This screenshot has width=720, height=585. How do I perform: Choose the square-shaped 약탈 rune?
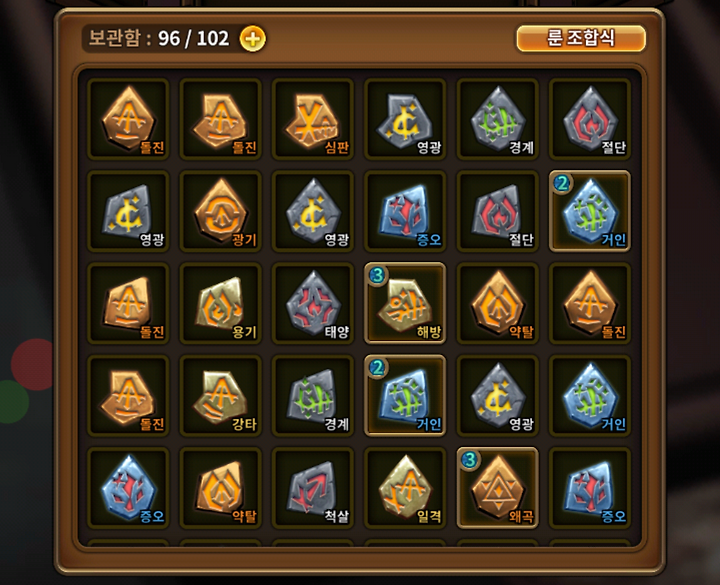220,488
